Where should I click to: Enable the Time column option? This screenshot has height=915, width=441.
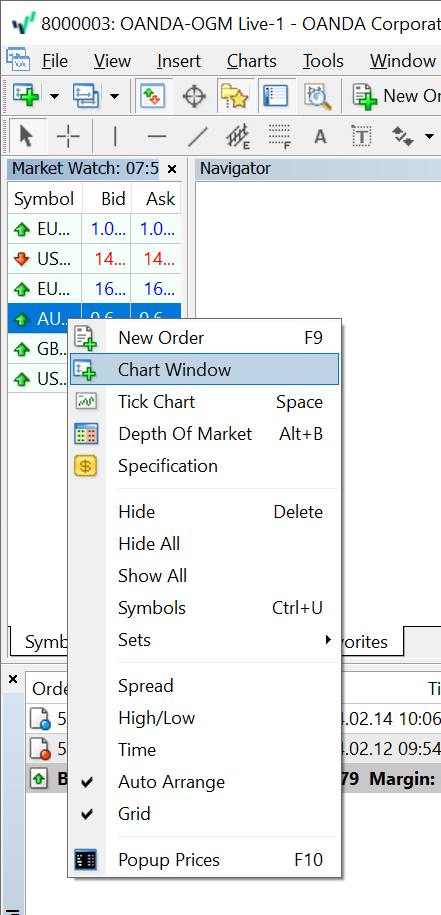(204, 750)
